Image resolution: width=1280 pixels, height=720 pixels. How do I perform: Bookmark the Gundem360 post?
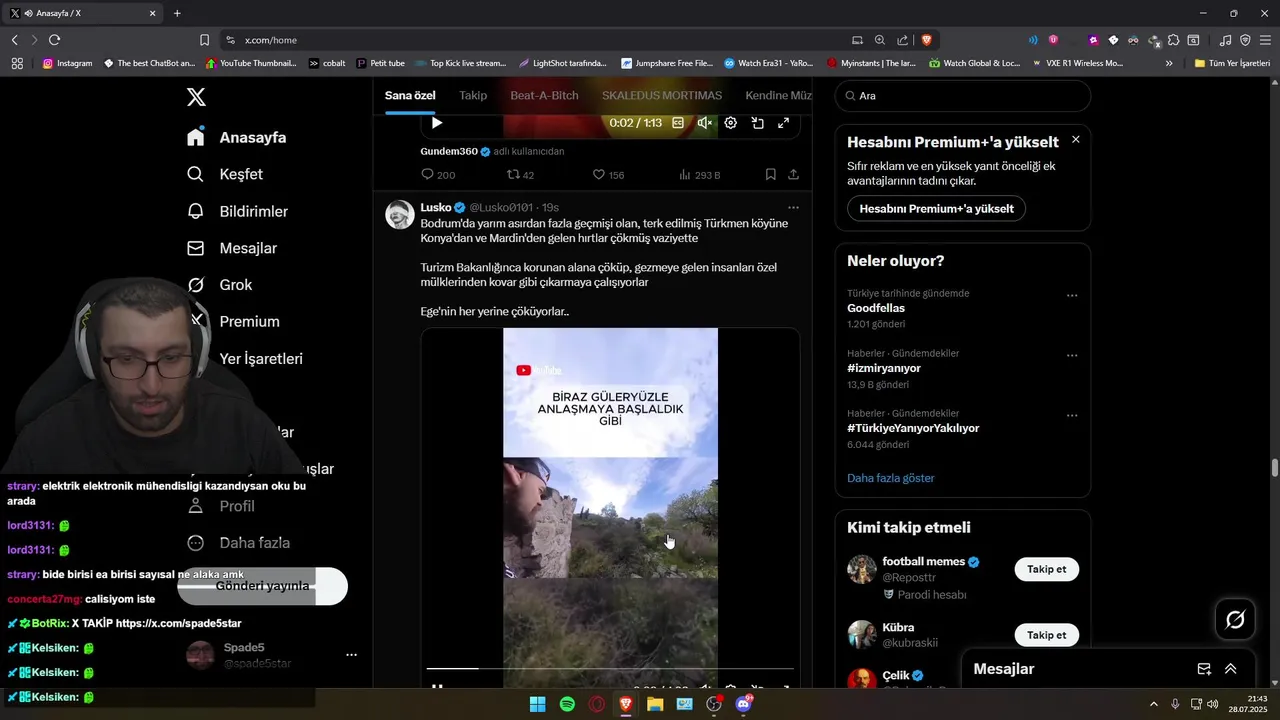[x=770, y=174]
